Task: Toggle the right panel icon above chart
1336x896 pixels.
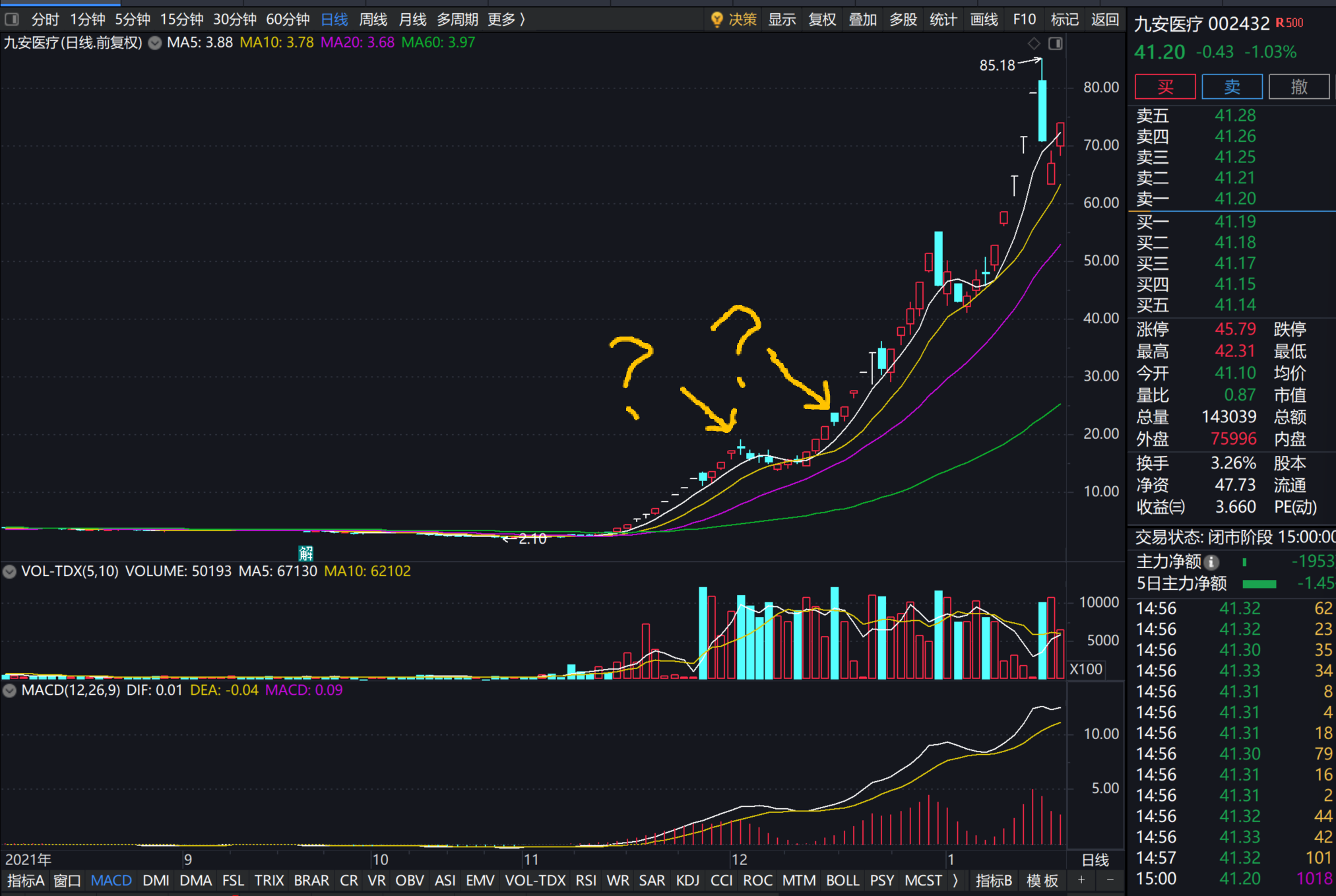Action: click(x=1055, y=44)
